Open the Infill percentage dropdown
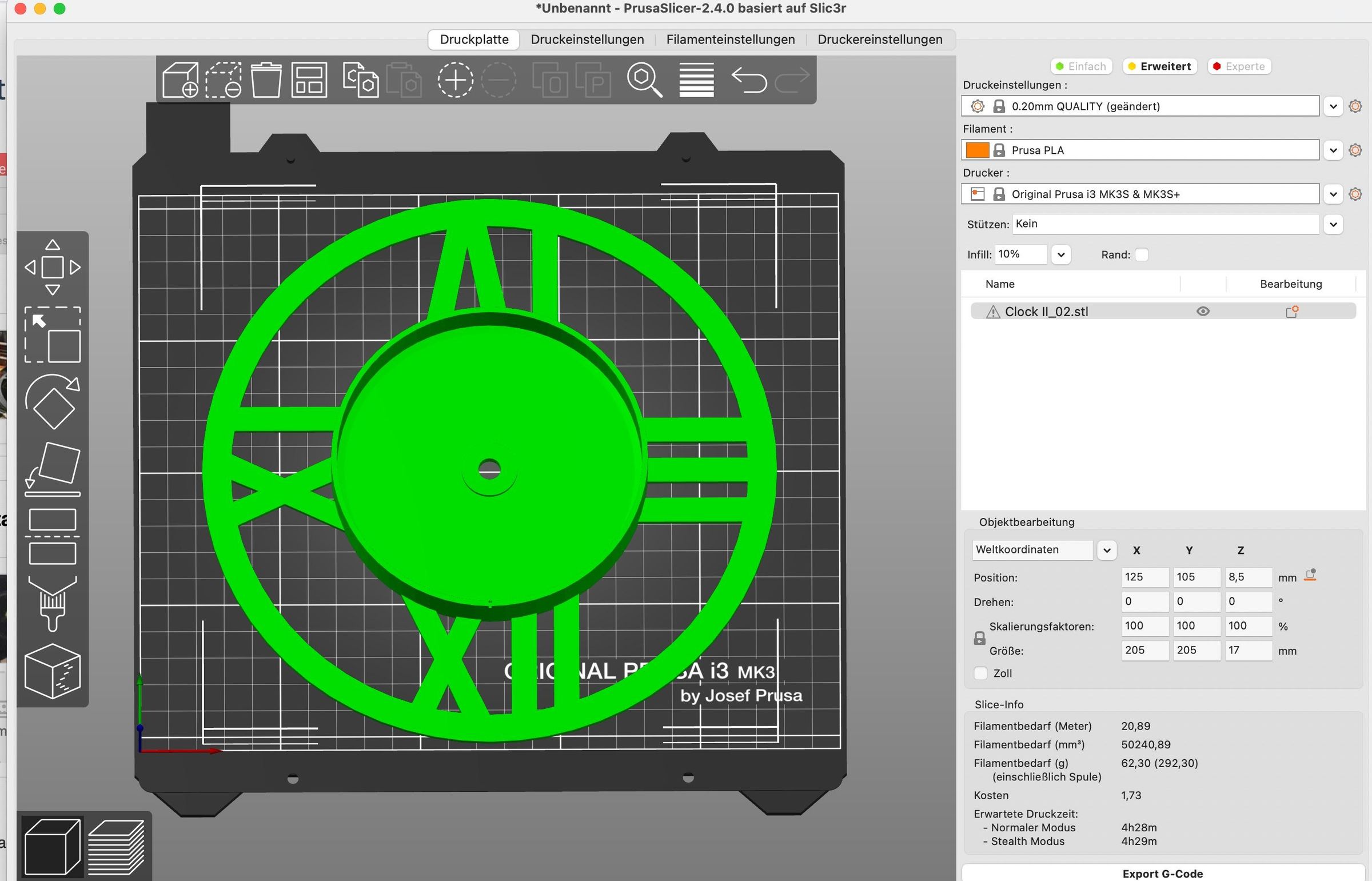 point(1061,254)
